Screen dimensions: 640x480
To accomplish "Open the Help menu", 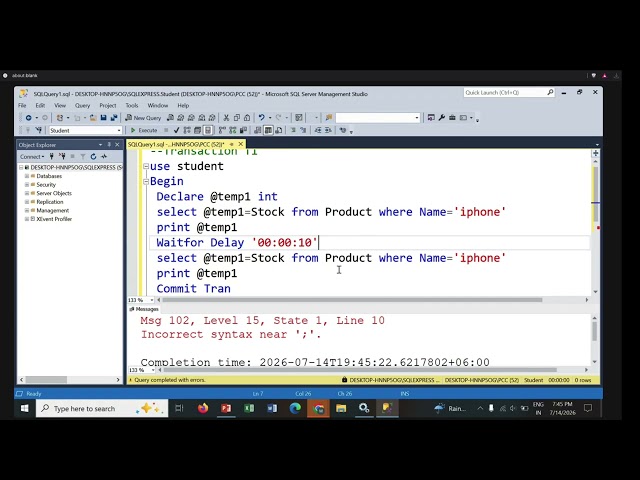I will point(183,105).
